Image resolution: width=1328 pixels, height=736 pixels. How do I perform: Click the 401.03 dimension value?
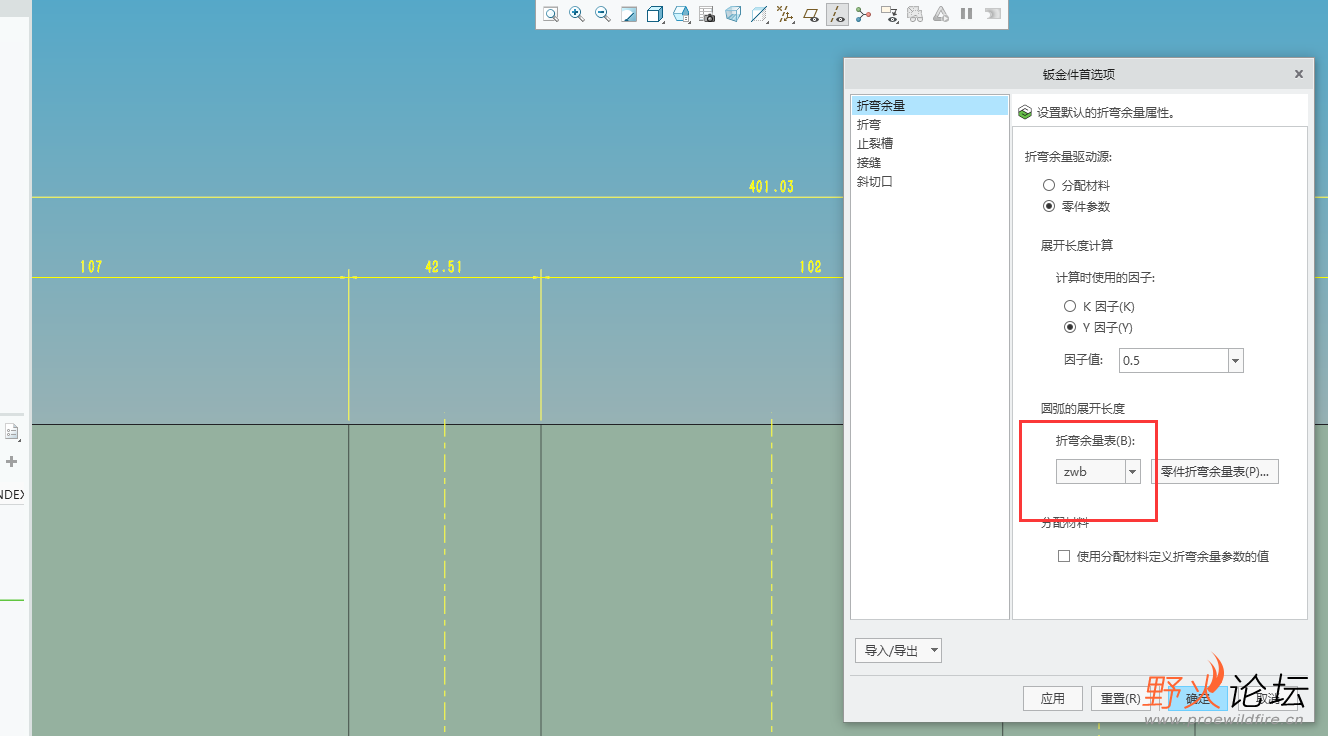coord(771,187)
